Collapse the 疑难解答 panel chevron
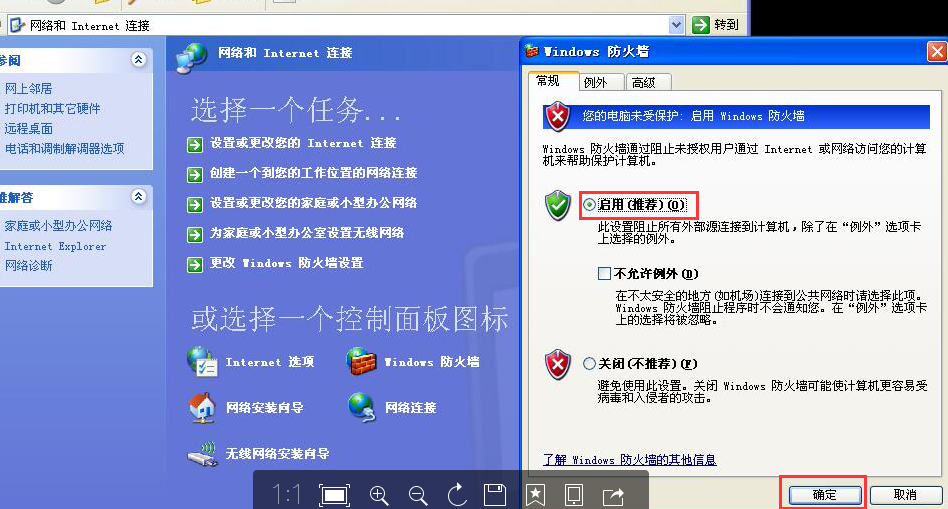Screen dimensions: 948x509 point(138,196)
